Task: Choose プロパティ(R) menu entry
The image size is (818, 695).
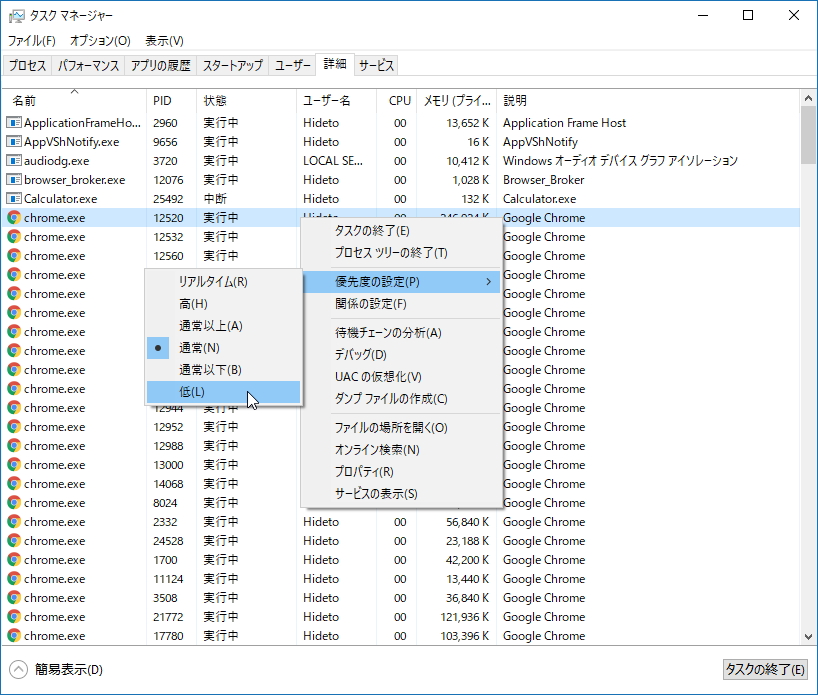Action: point(401,472)
